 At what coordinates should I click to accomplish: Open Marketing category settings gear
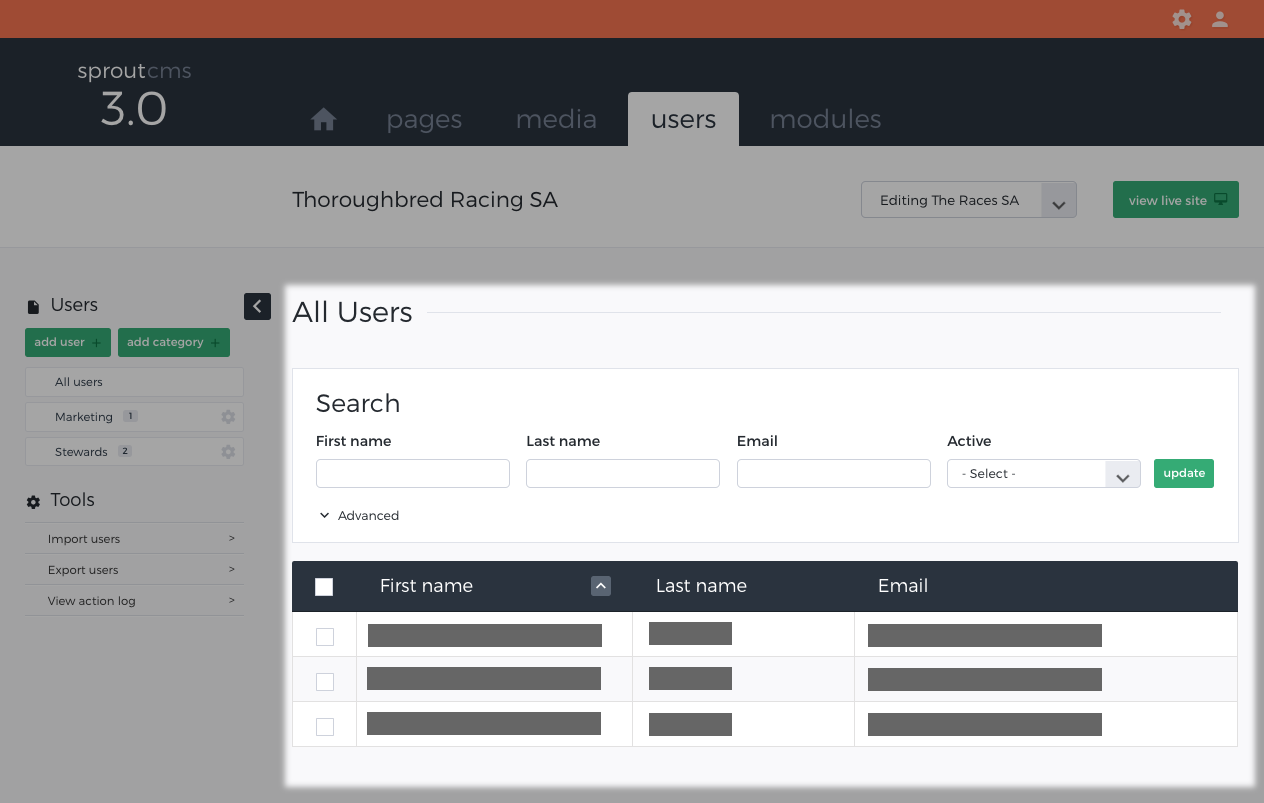pos(228,417)
